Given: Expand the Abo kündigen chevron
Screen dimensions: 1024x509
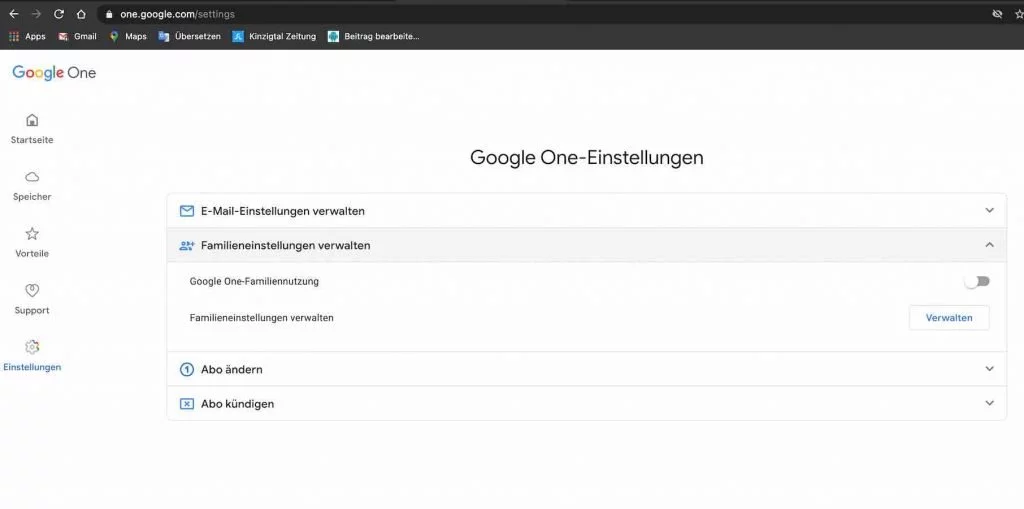Looking at the screenshot, I should point(989,403).
